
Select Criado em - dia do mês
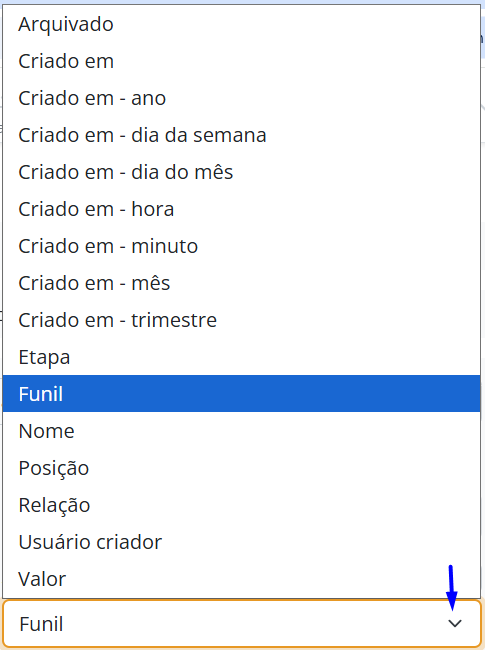pos(241,172)
